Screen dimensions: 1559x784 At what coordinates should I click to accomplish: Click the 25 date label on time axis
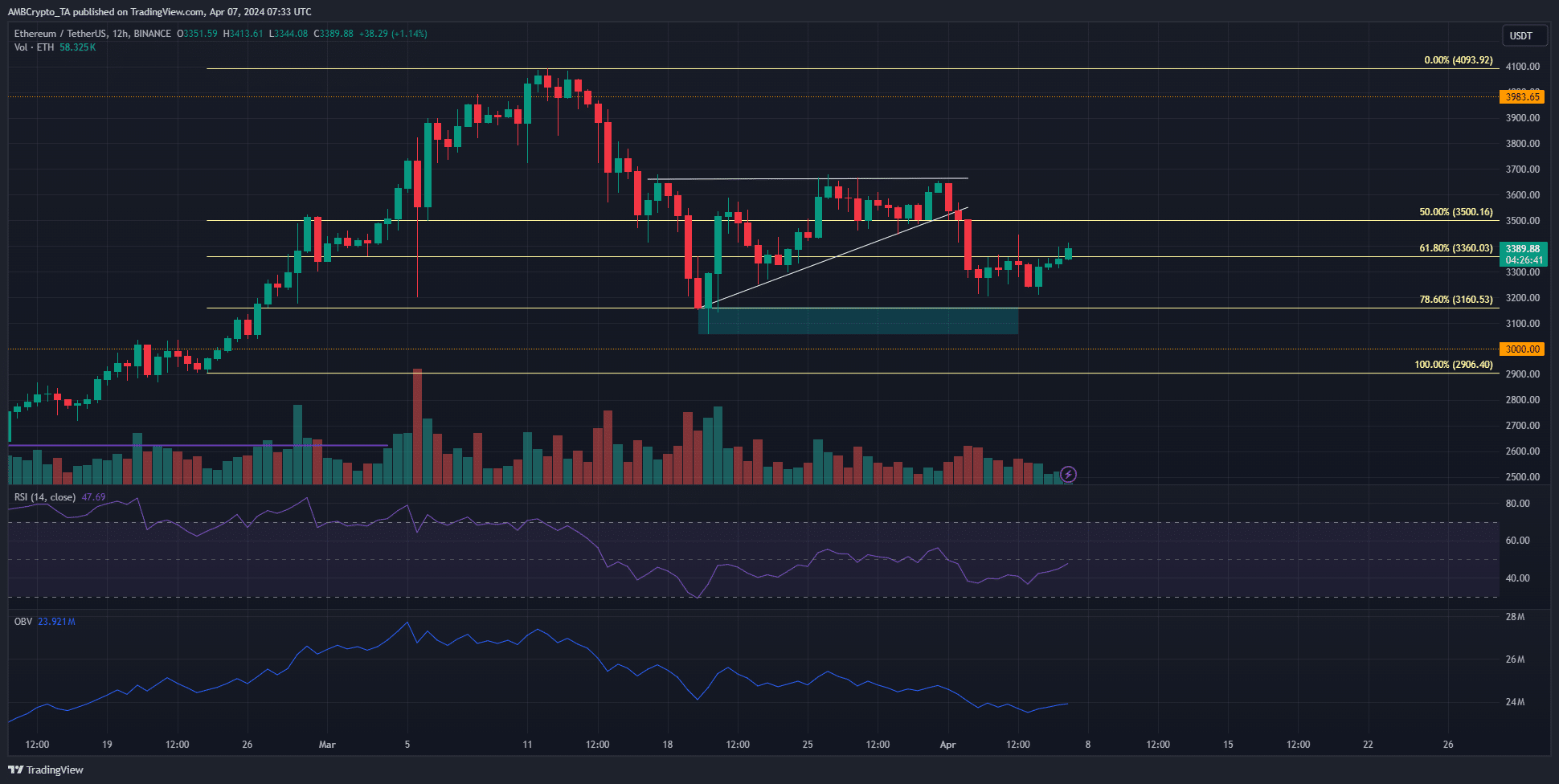(x=808, y=745)
